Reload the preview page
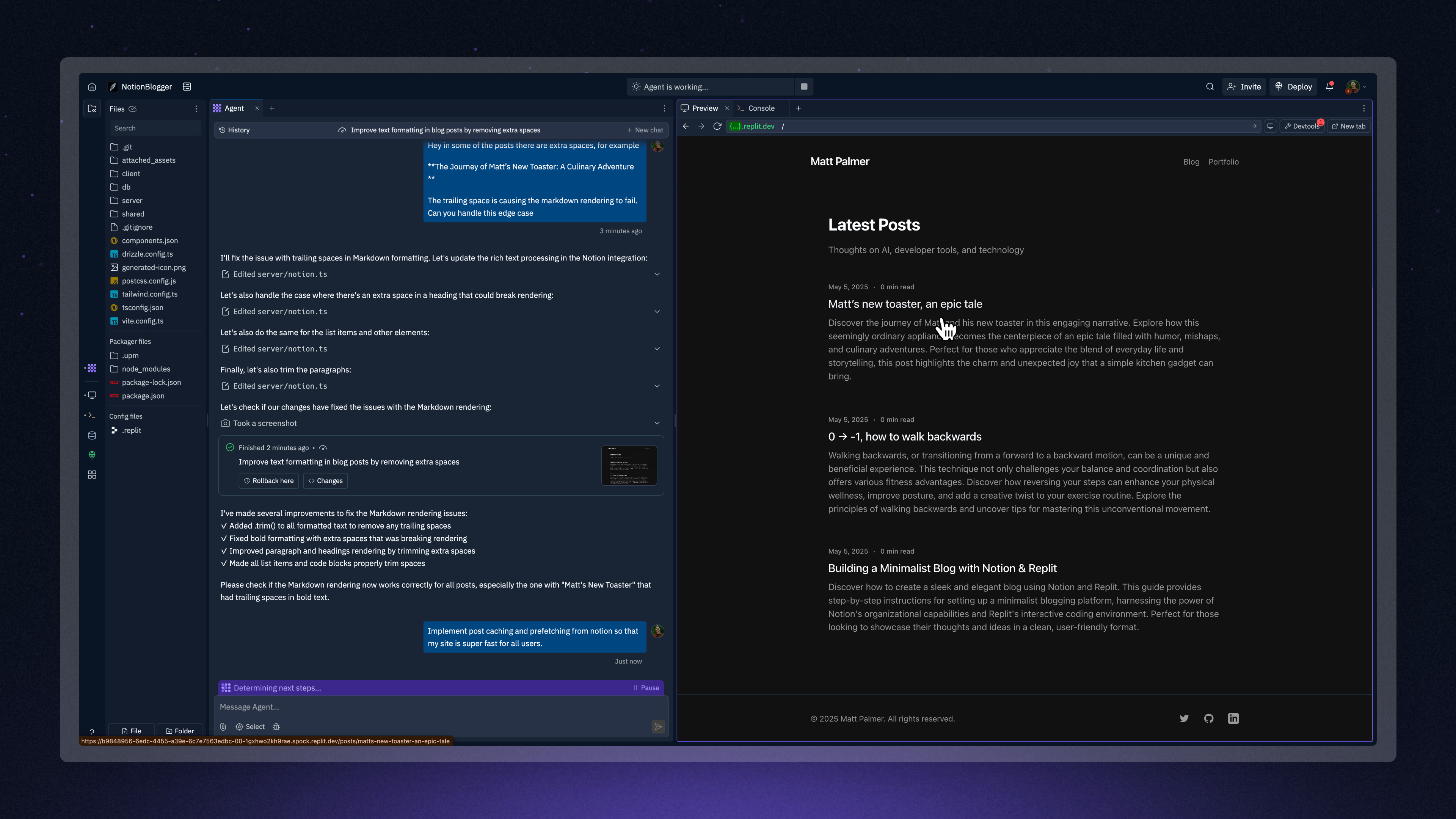 pyautogui.click(x=717, y=126)
